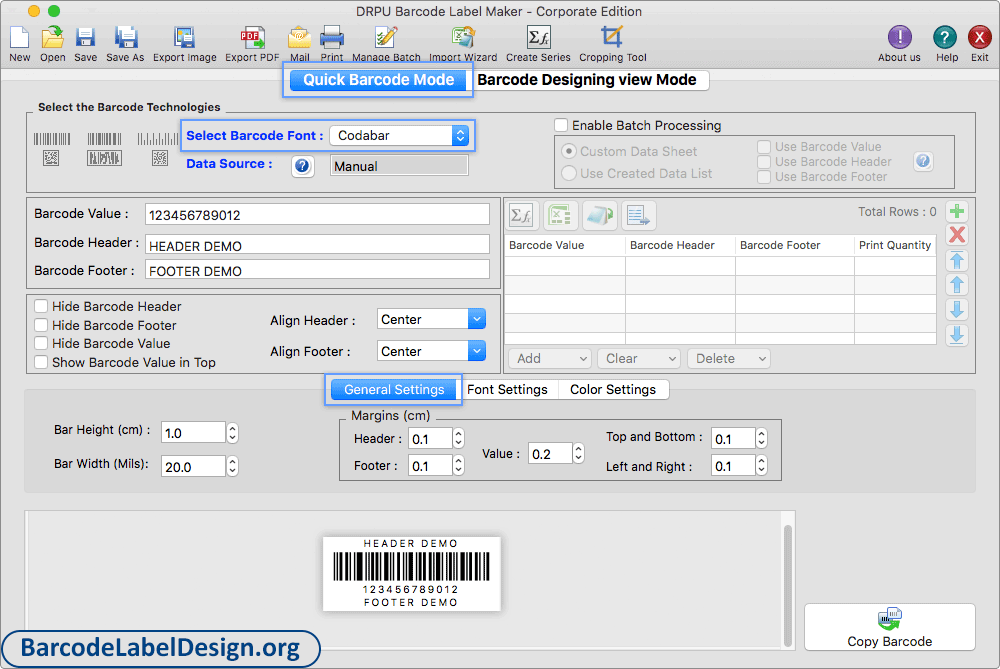The image size is (1000, 669).
Task: Click the red X delete row icon
Action: point(957,235)
